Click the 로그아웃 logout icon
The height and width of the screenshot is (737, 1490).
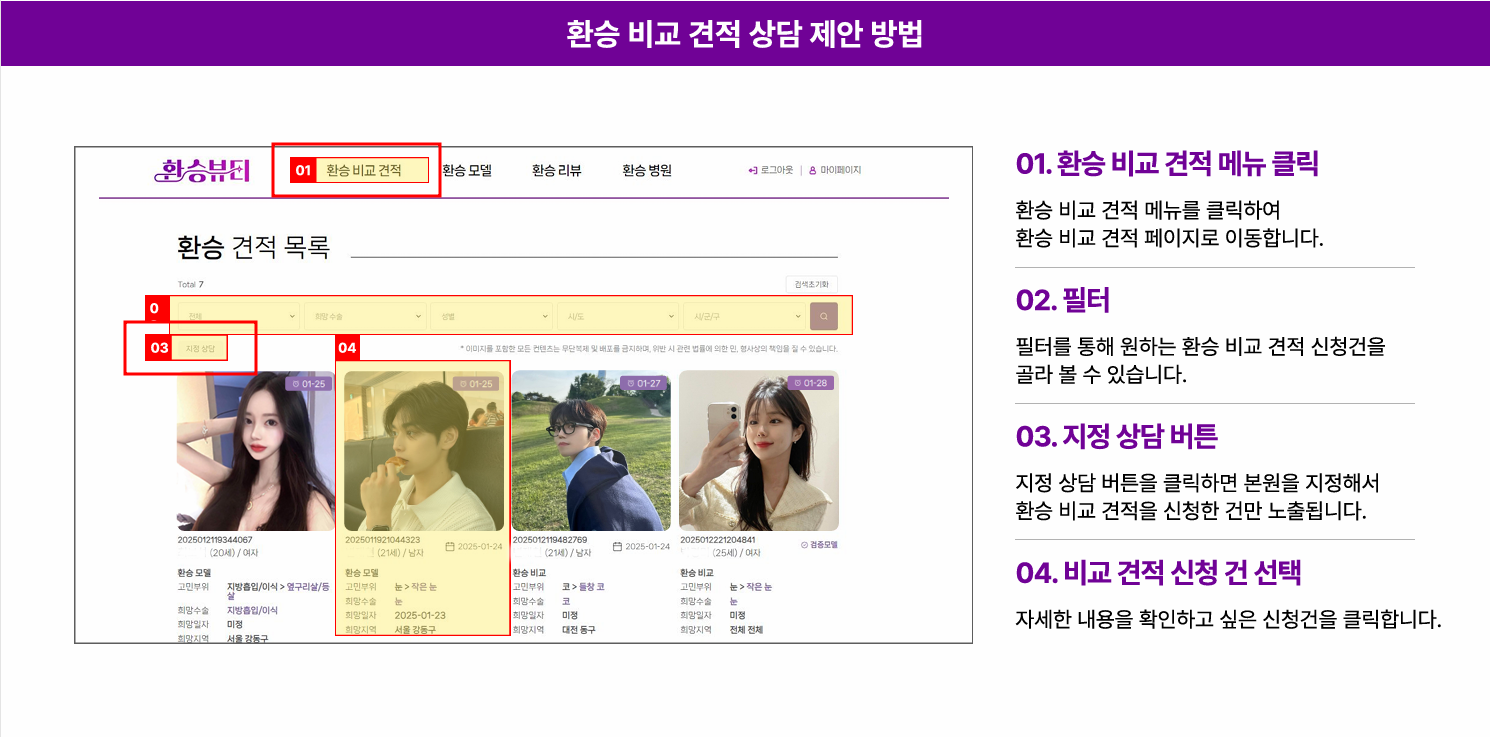click(x=753, y=171)
